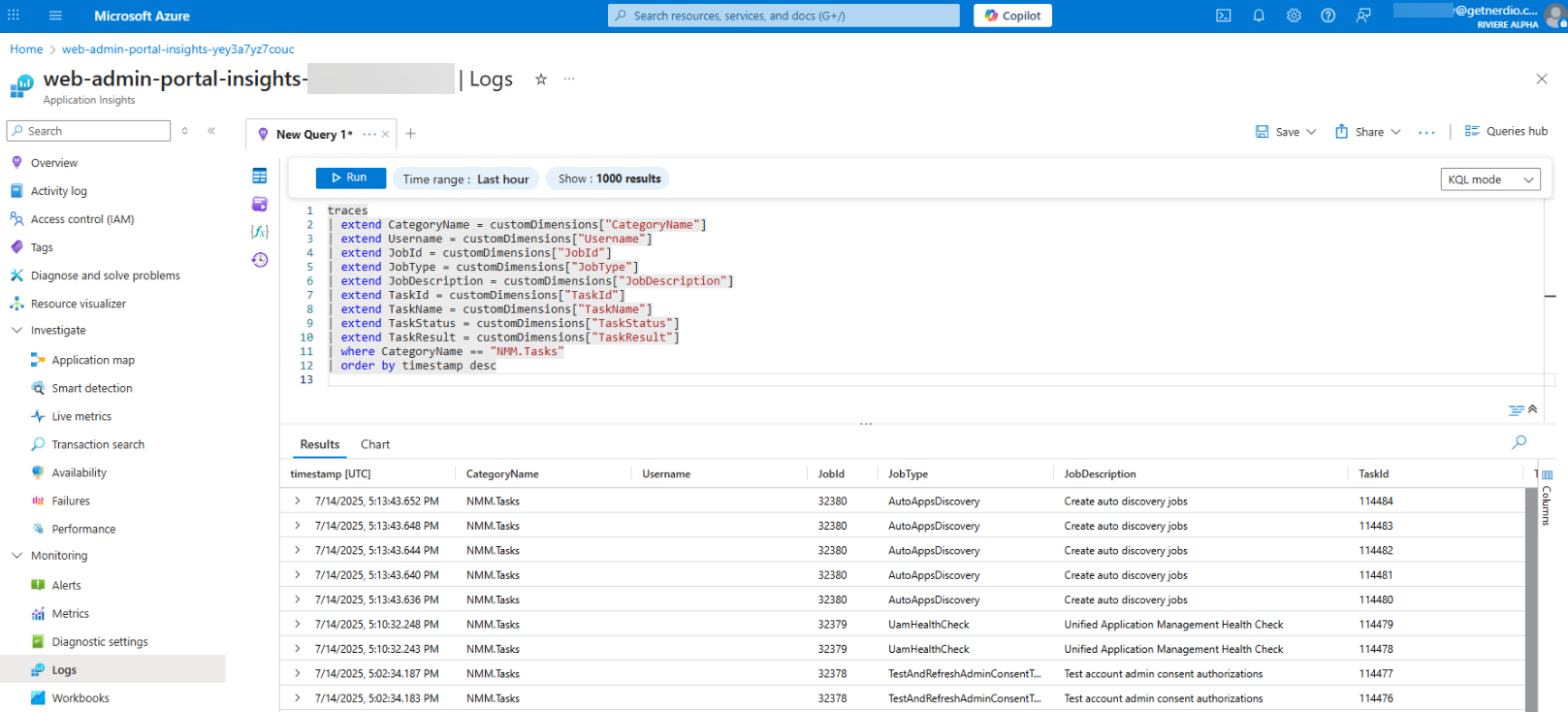Image resolution: width=1568 pixels, height=712 pixels.
Task: Open portal settings gear
Action: pyautogui.click(x=1294, y=16)
